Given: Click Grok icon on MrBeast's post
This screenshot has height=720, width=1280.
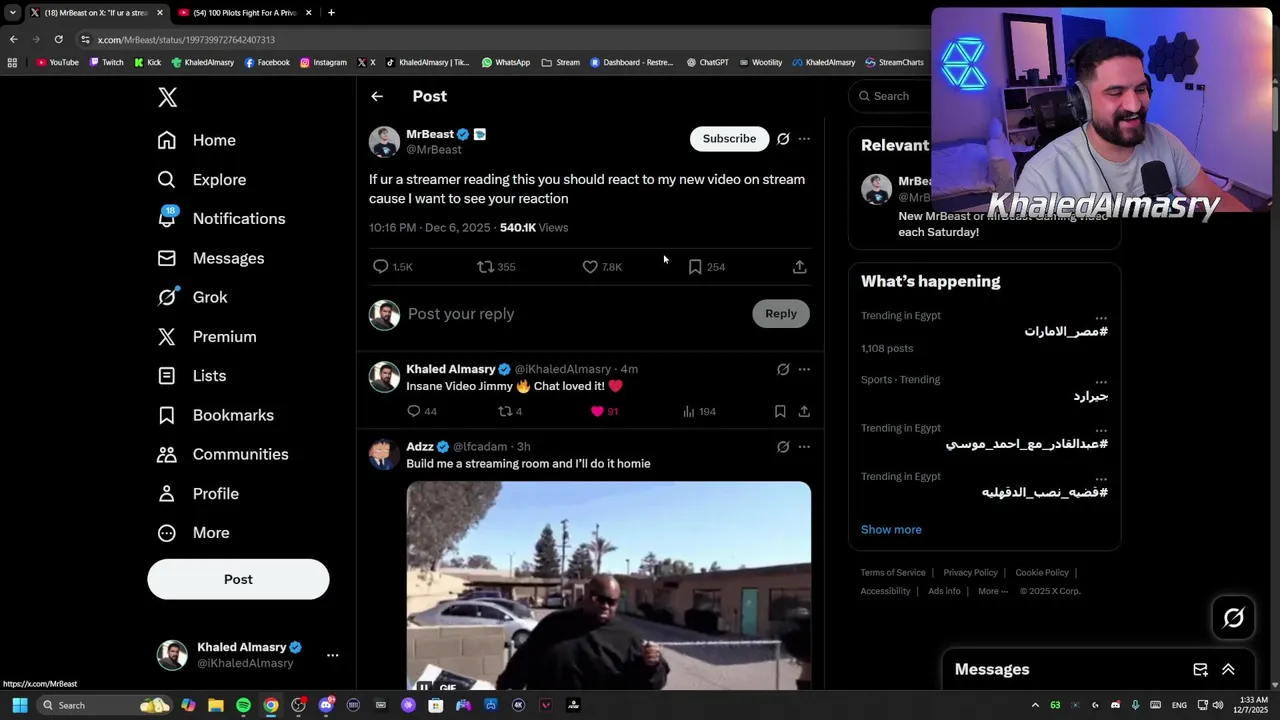Looking at the screenshot, I should point(783,139).
